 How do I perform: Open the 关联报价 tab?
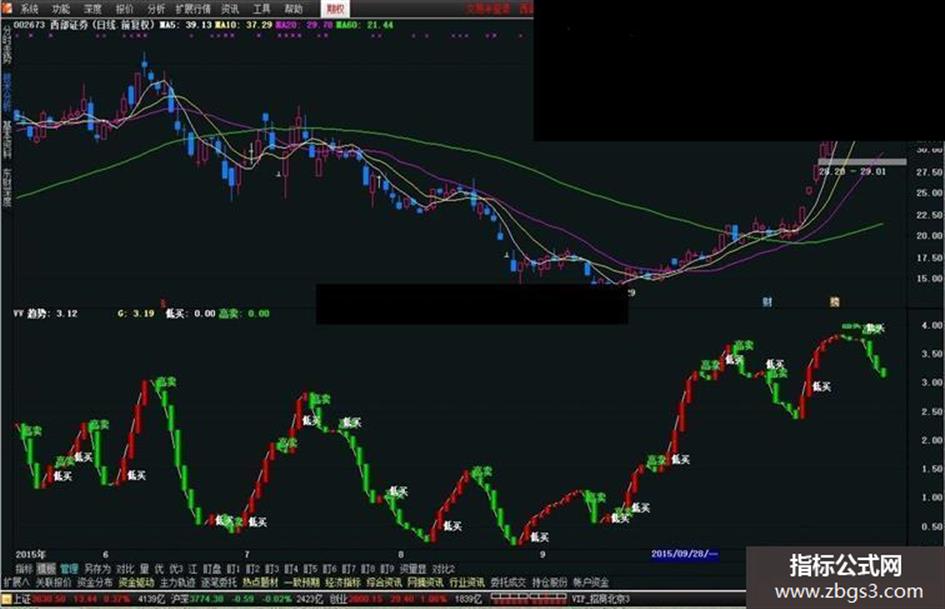[54, 582]
